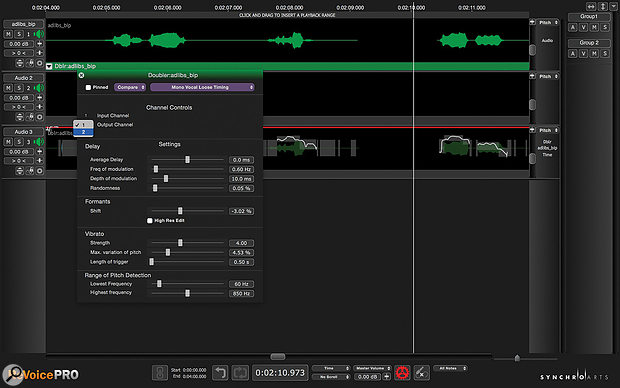Click the Group 2 button
Viewport: 620px width, 388px height.
[x=589, y=43]
